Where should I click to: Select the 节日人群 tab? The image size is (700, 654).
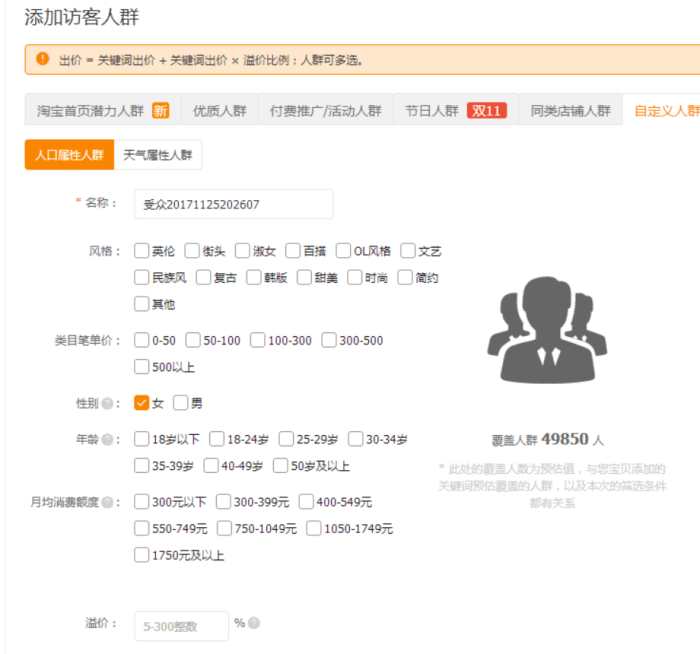click(455, 110)
